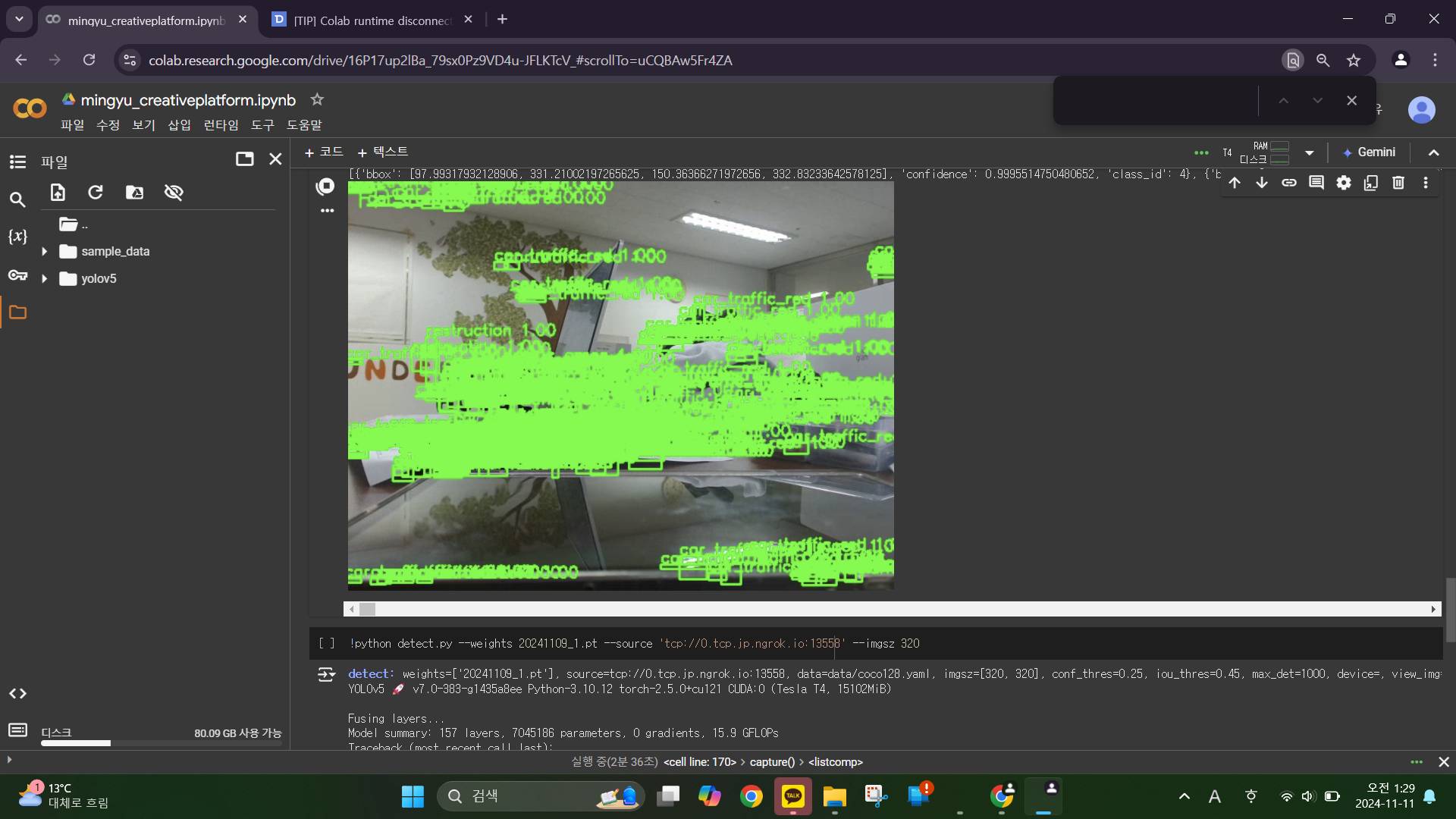Open more cell actions menu
This screenshot has height=819, width=1456.
(x=1426, y=183)
